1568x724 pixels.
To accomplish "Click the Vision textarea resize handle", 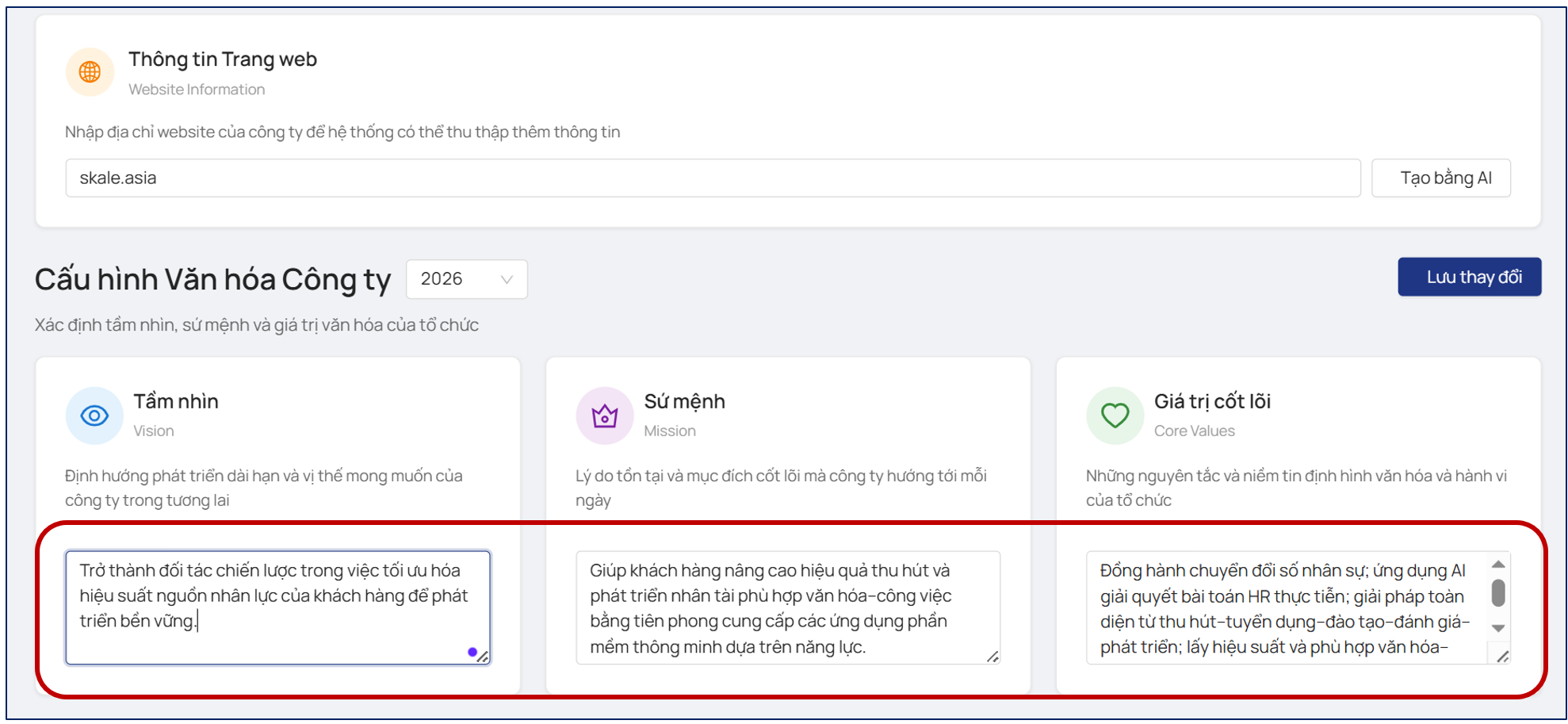I will coord(483,657).
